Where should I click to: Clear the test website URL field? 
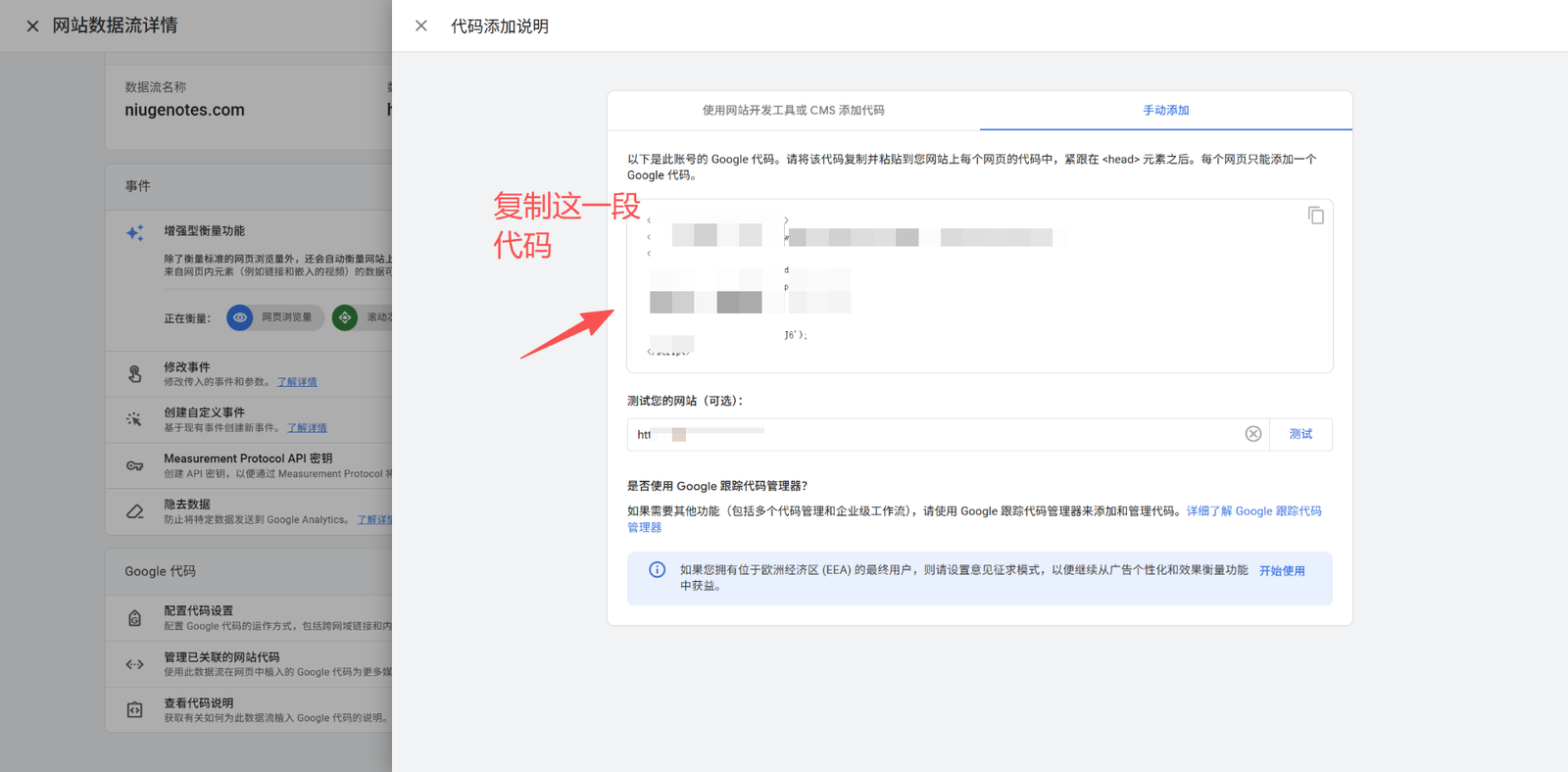point(1252,434)
